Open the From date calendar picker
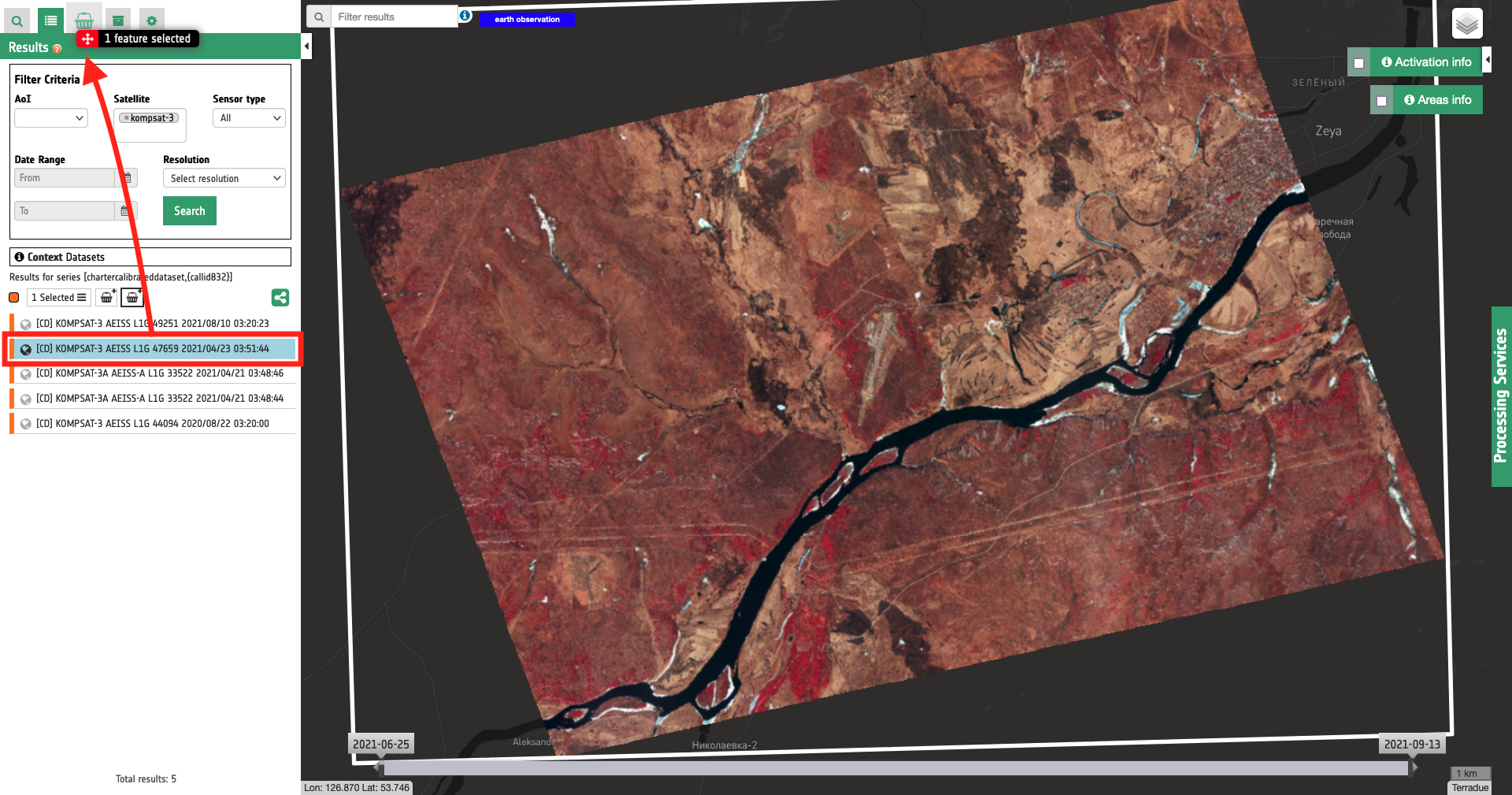The width and height of the screenshot is (1512, 795). point(127,178)
